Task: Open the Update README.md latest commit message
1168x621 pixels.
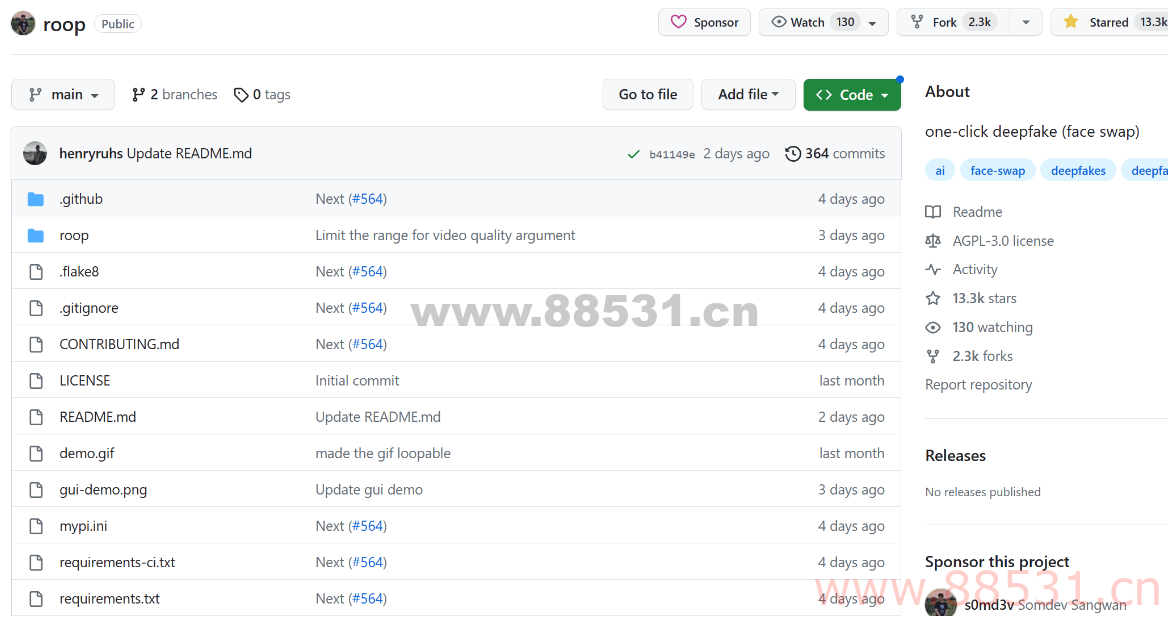Action: tap(189, 153)
